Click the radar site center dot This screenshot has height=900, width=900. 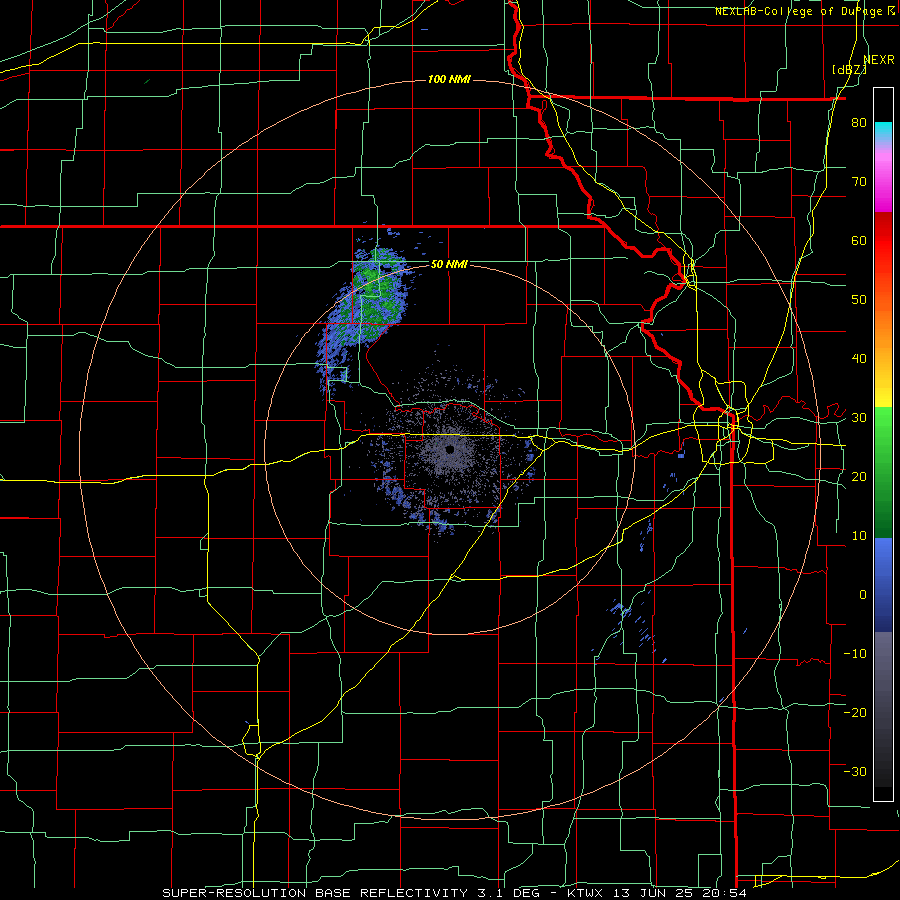450,449
